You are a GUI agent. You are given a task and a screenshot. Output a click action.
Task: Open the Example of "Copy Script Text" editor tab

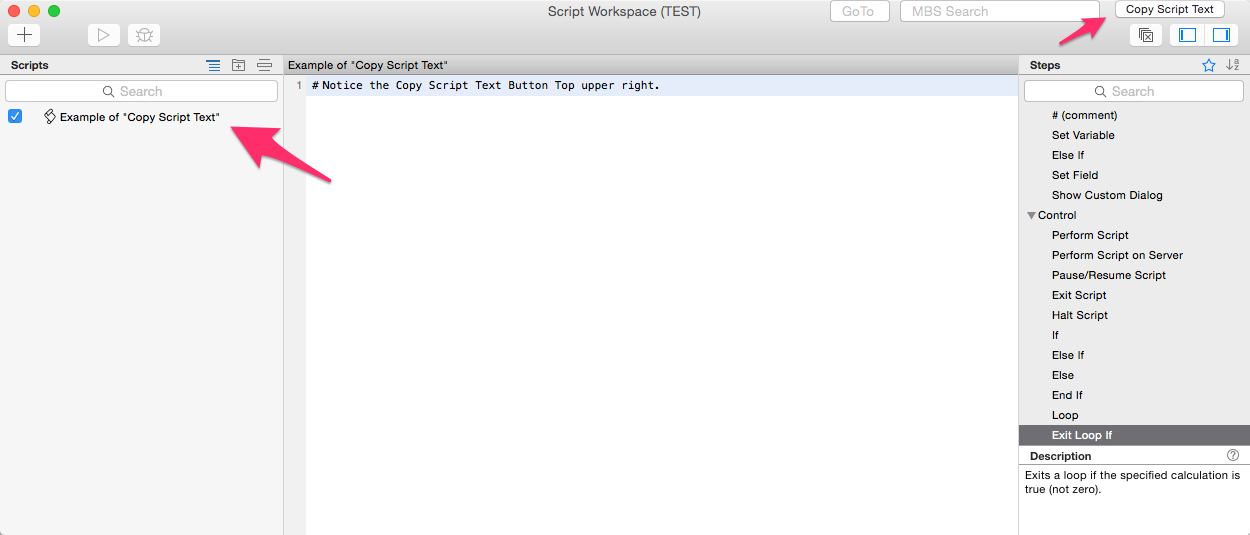point(368,65)
